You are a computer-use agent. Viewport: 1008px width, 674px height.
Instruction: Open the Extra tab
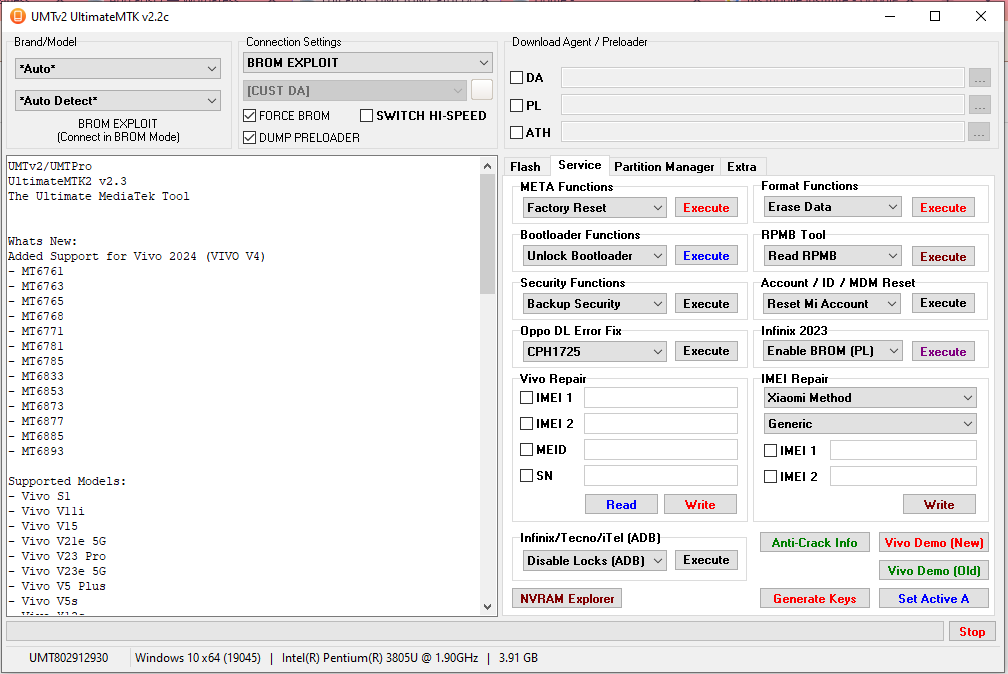[x=742, y=167]
